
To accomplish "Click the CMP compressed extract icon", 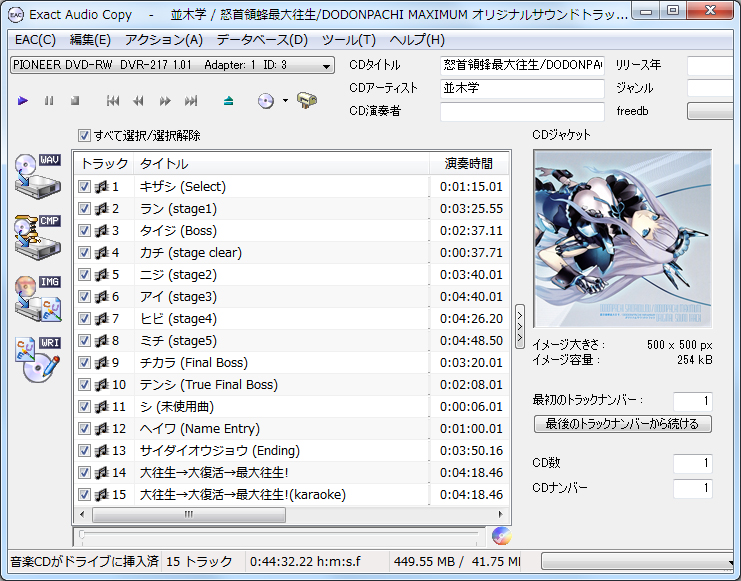I will [x=38, y=237].
